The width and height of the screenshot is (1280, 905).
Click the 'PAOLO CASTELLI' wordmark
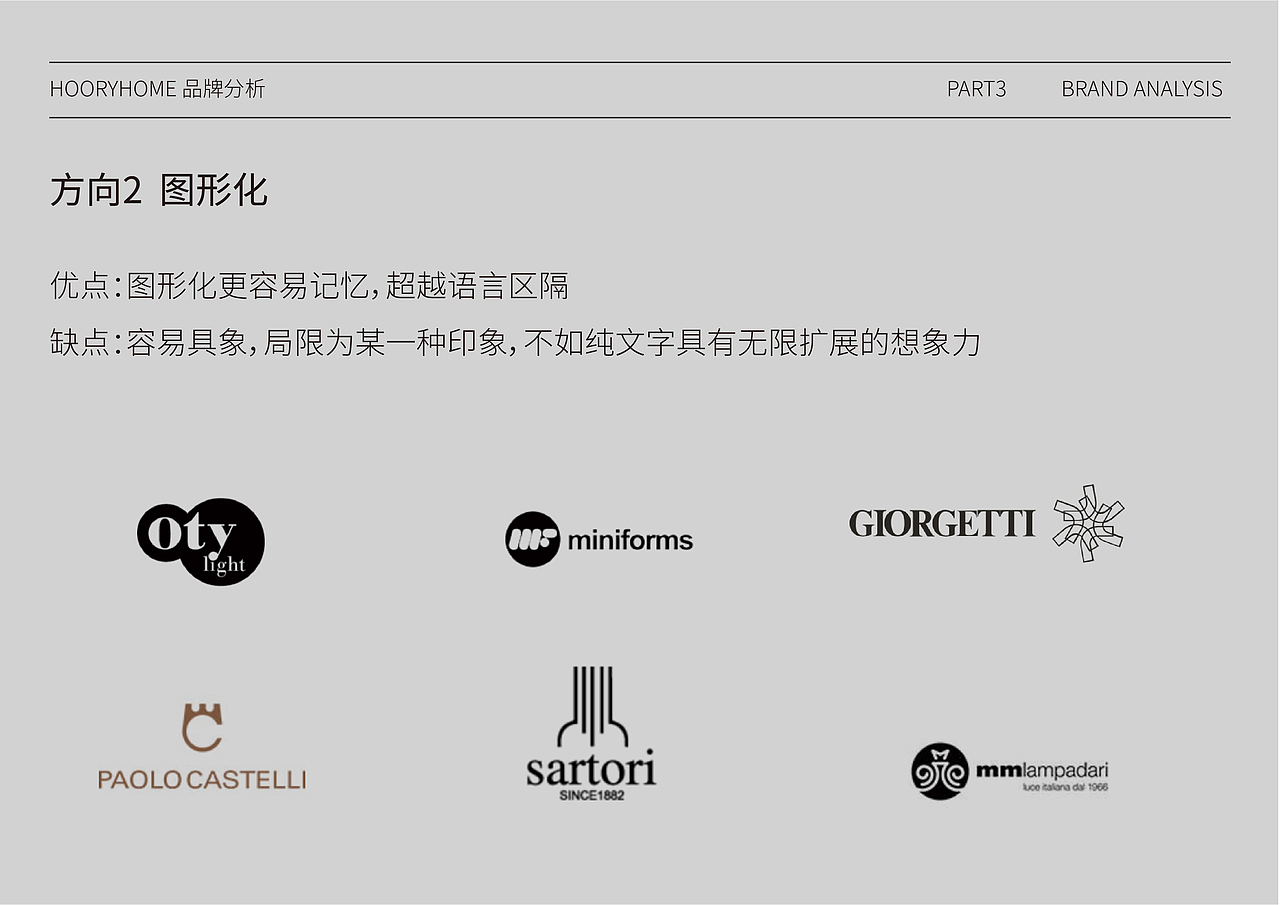[202, 779]
